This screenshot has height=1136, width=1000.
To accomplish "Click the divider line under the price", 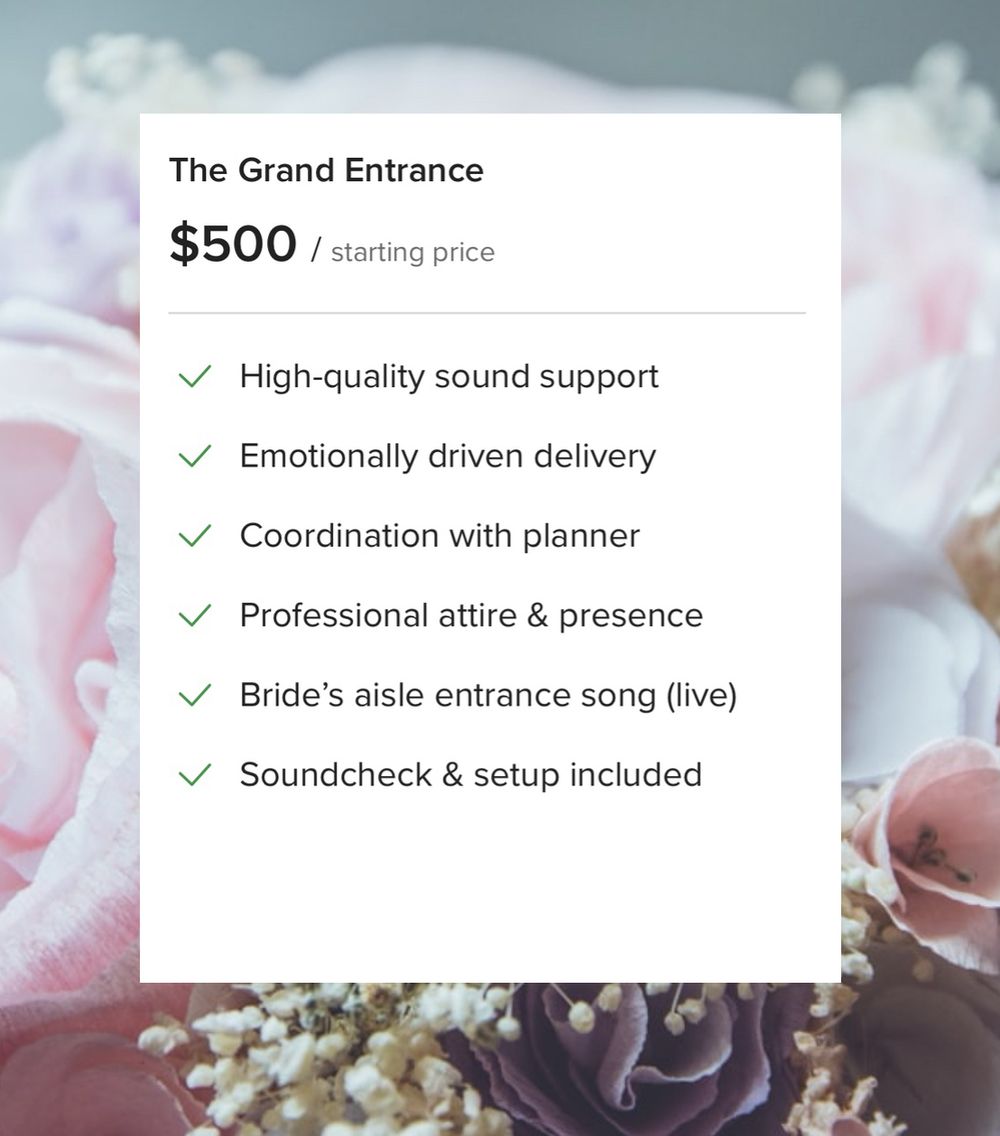I will pos(487,313).
